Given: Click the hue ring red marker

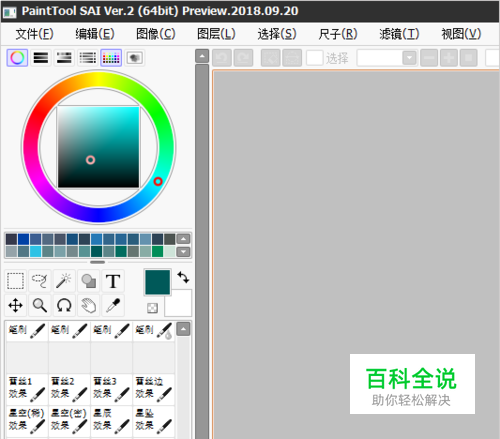Looking at the screenshot, I should click(158, 181).
